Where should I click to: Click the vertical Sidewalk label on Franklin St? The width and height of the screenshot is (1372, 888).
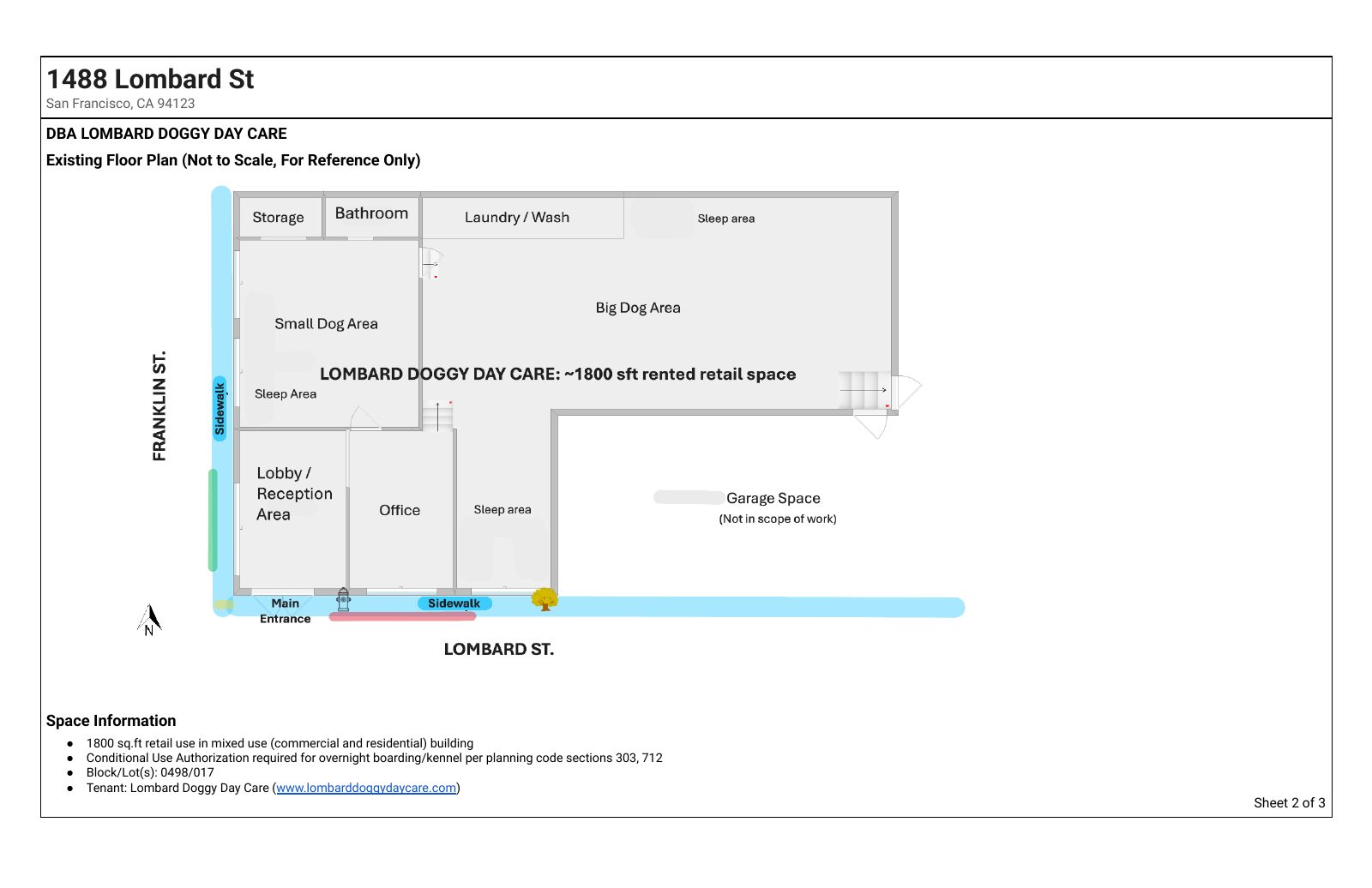click(220, 408)
